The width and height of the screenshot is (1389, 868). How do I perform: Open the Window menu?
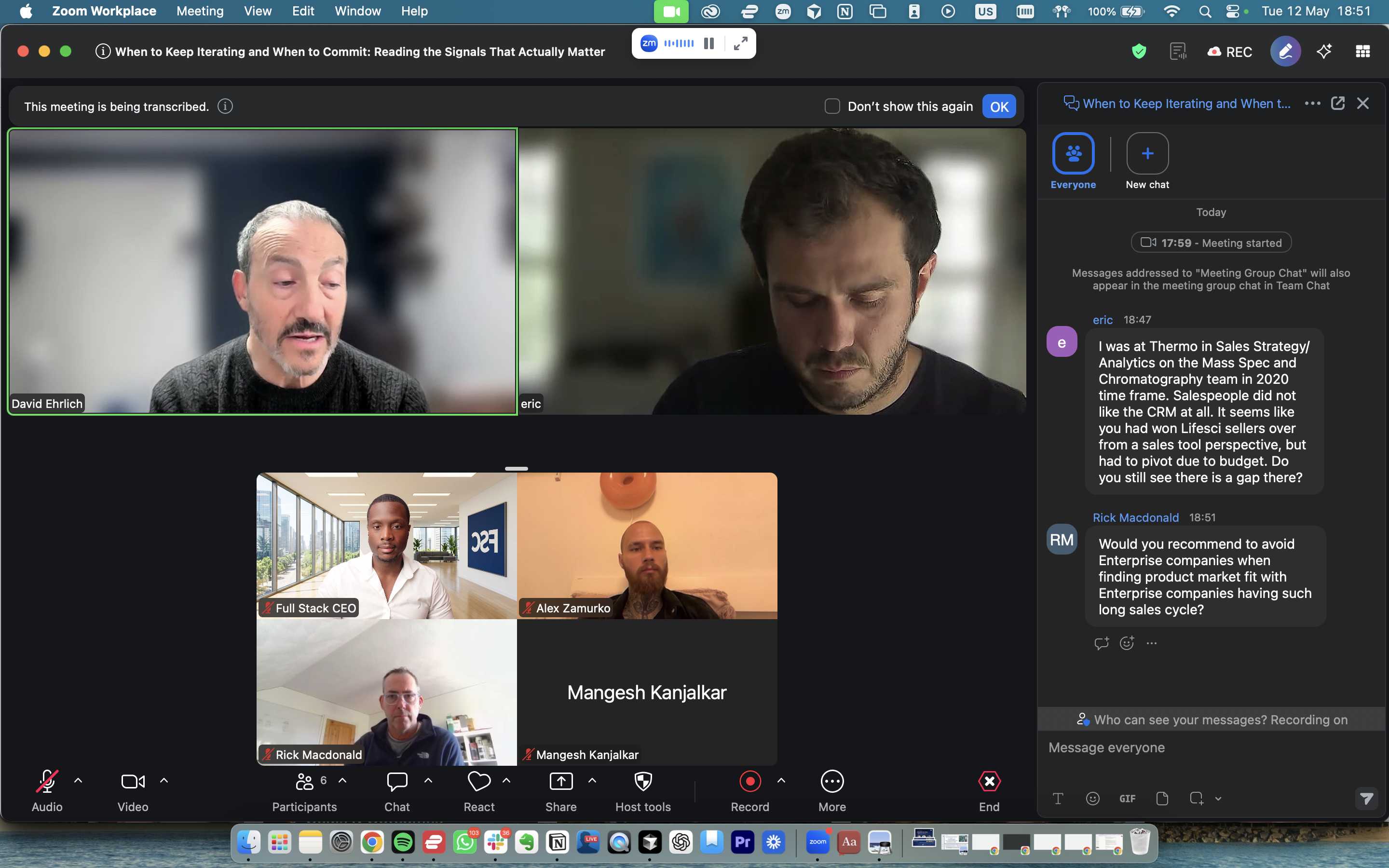click(357, 11)
